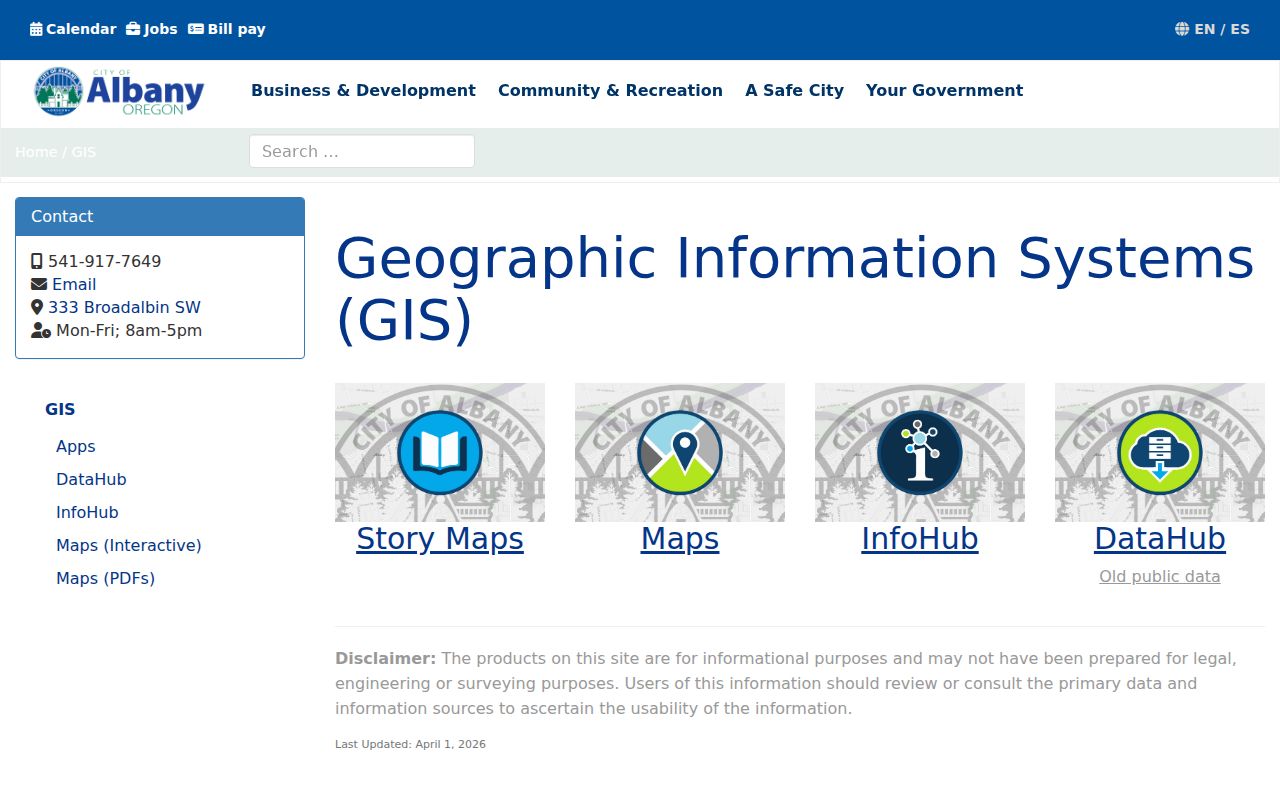Select GIS heading in sidebar
The image size is (1280, 800).
tap(60, 409)
